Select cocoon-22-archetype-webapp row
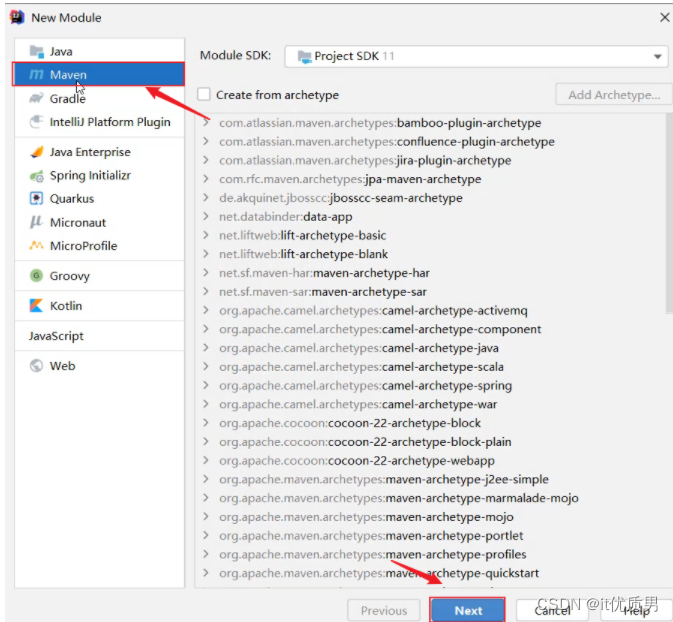The height and width of the screenshot is (622, 673). 431,461
